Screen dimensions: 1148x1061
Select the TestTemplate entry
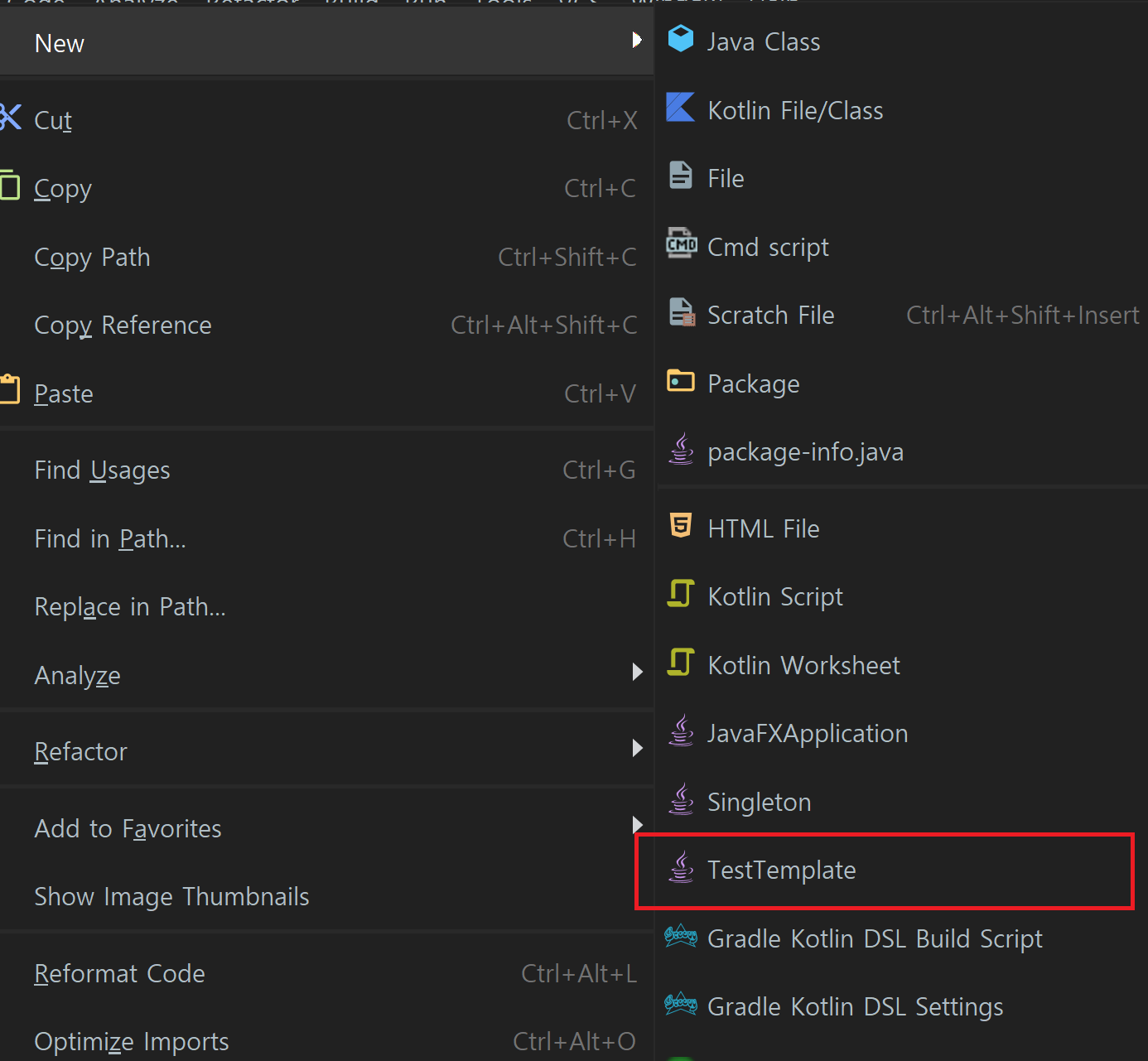point(903,870)
